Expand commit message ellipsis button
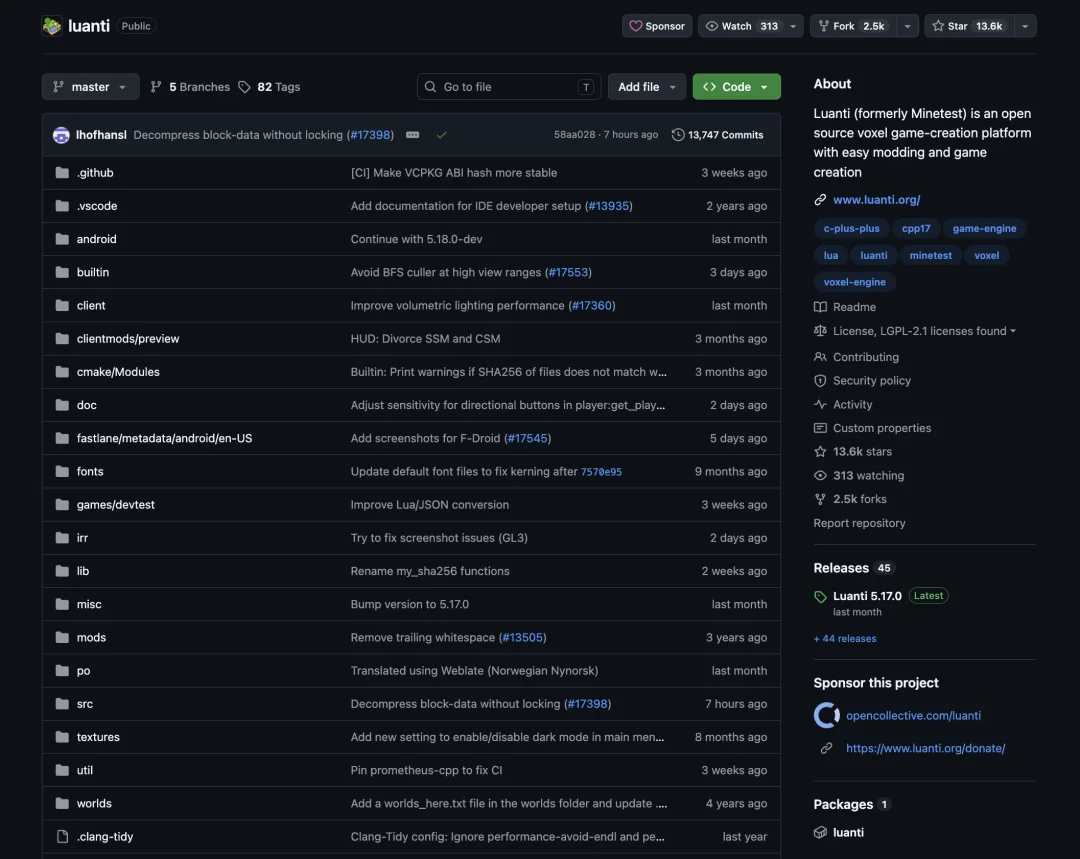The image size is (1080, 859). click(x=413, y=135)
